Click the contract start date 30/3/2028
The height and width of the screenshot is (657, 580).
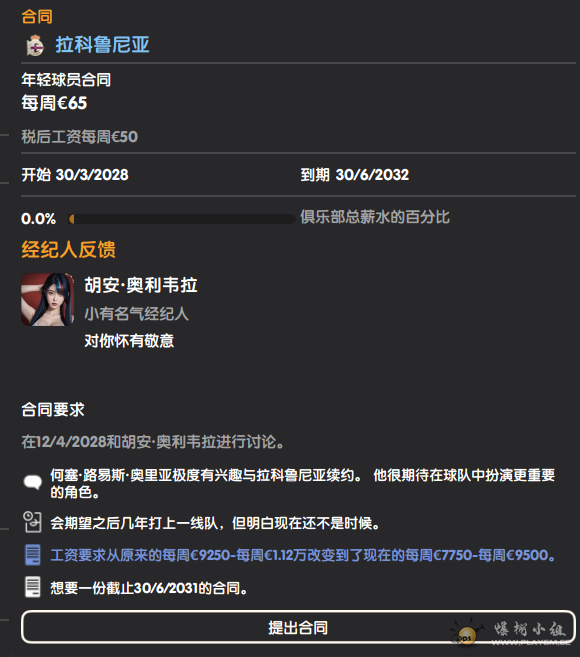[x=92, y=175]
